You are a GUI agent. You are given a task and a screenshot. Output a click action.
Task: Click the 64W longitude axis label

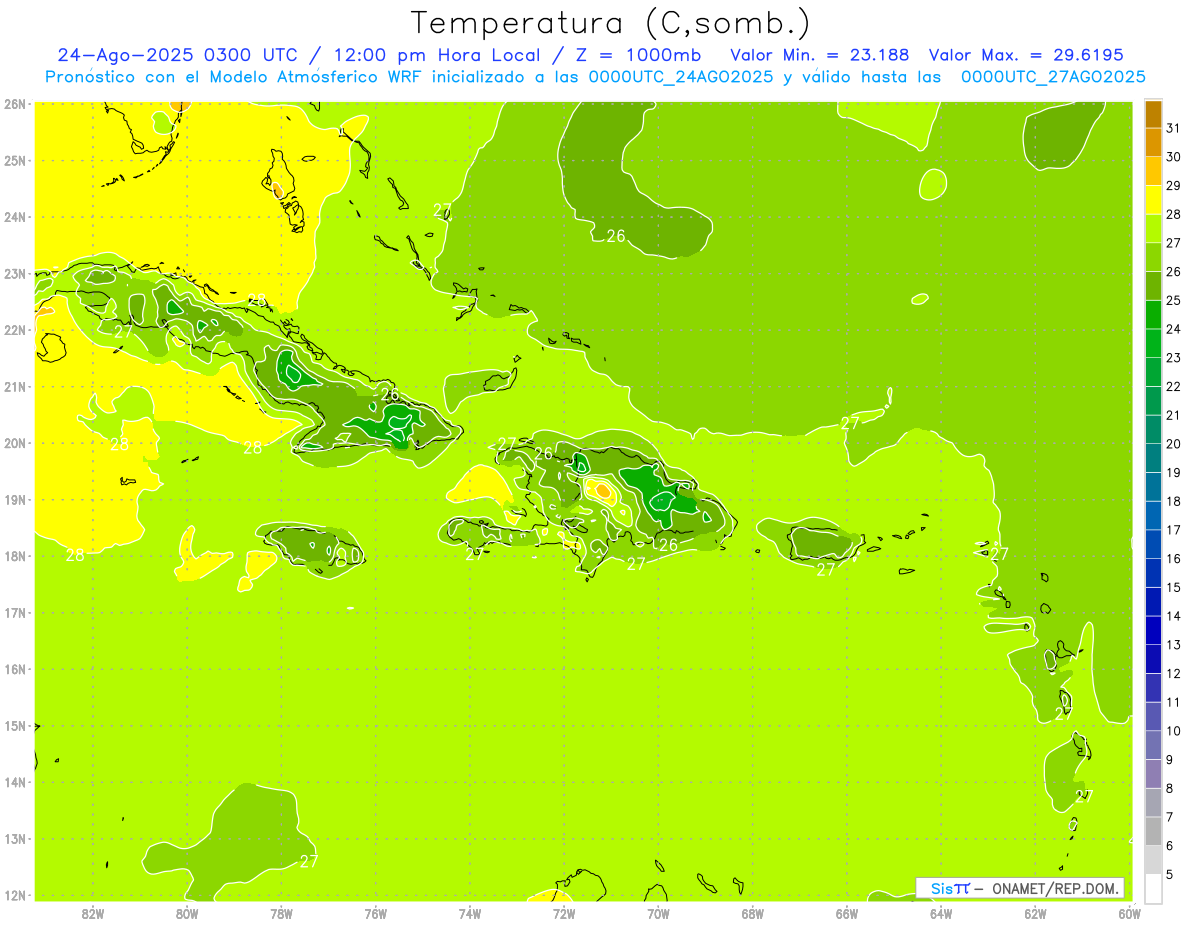click(x=941, y=913)
